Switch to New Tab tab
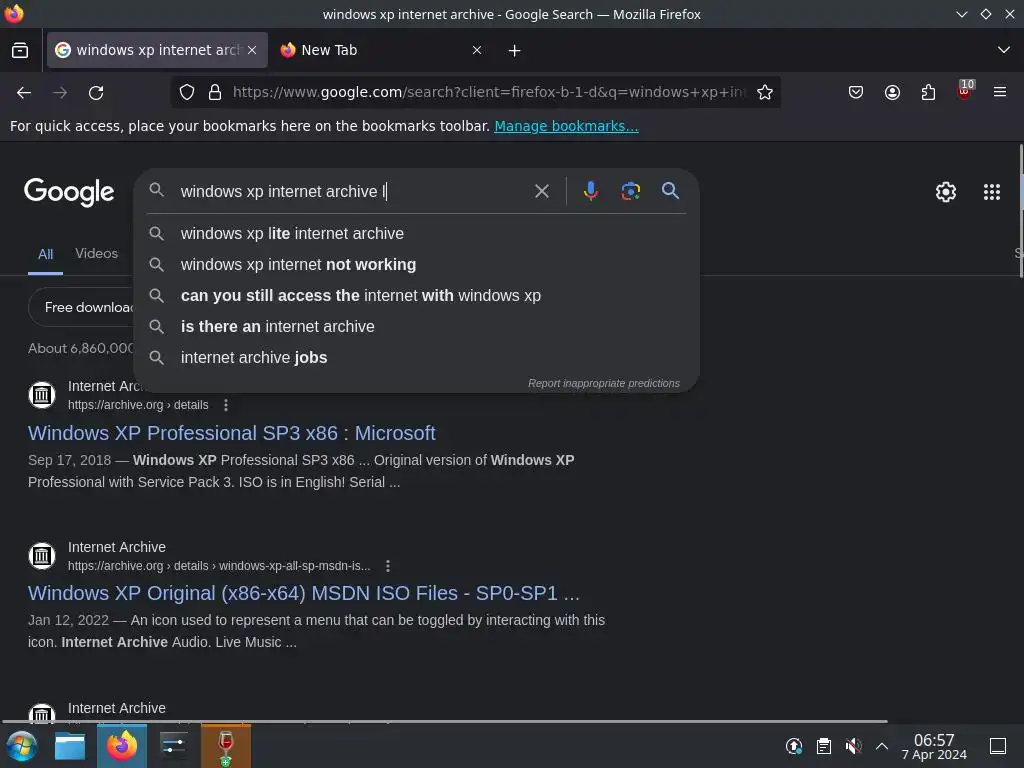 [x=381, y=50]
